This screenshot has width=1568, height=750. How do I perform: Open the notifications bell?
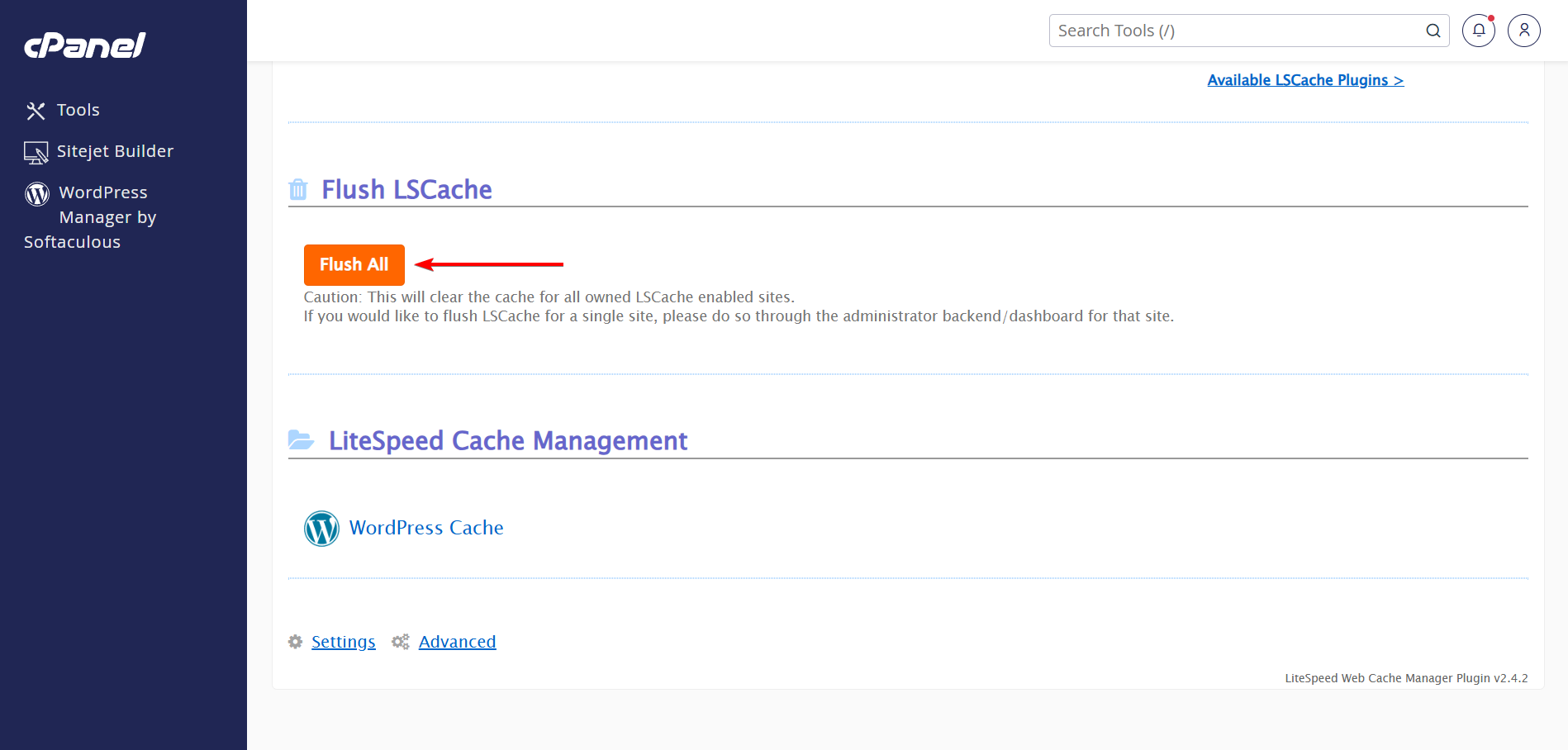coord(1479,31)
